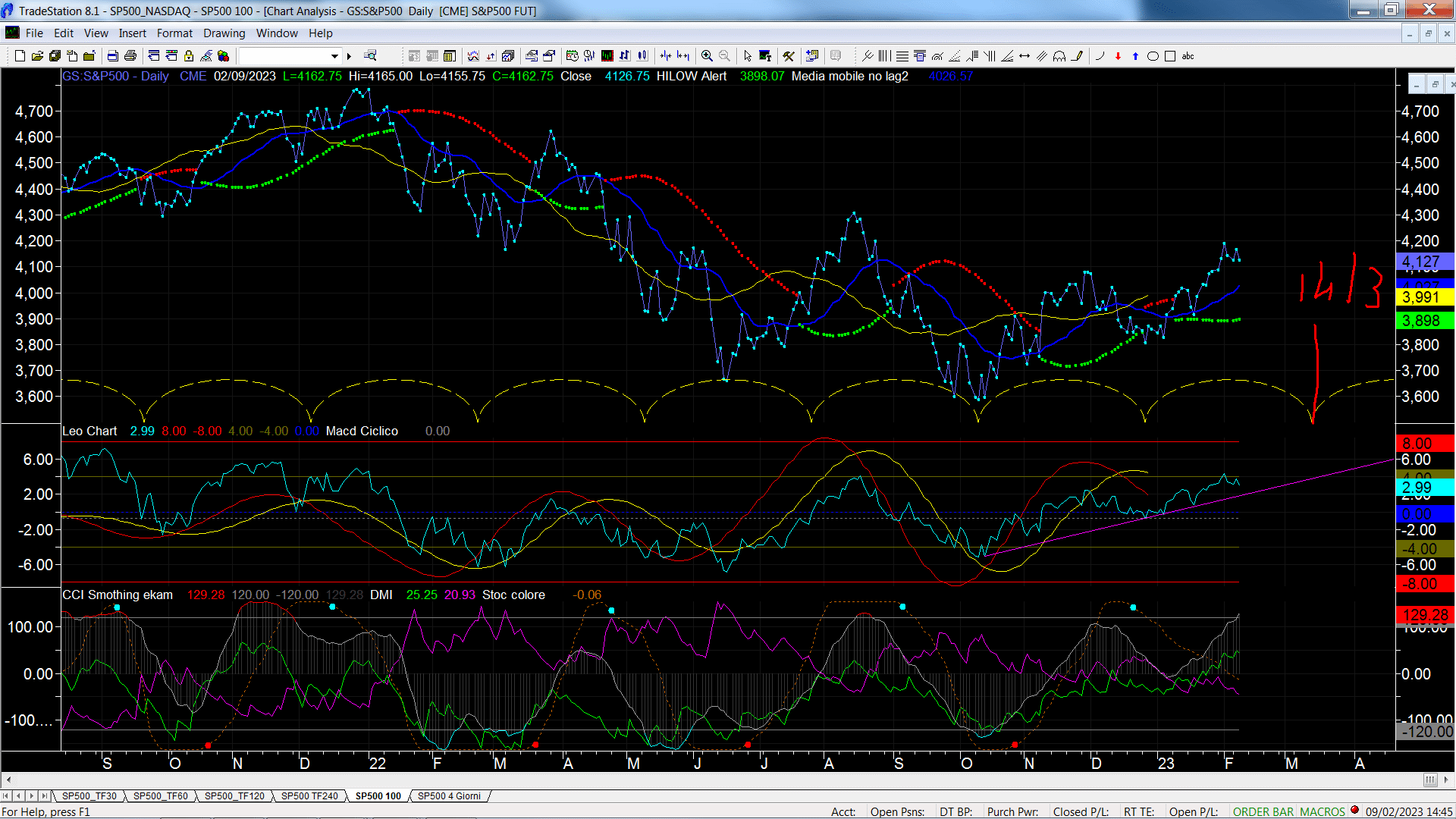Open the Insert menu
Image resolution: width=1456 pixels, height=819 pixels.
click(x=133, y=33)
